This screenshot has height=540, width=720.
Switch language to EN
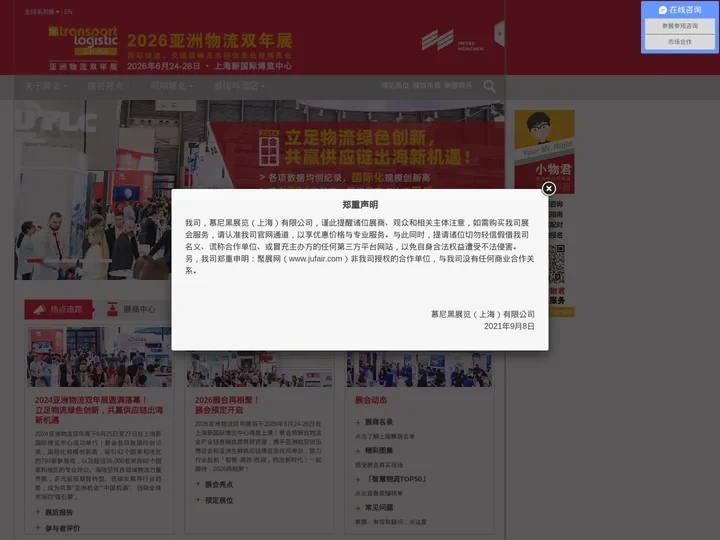click(68, 11)
